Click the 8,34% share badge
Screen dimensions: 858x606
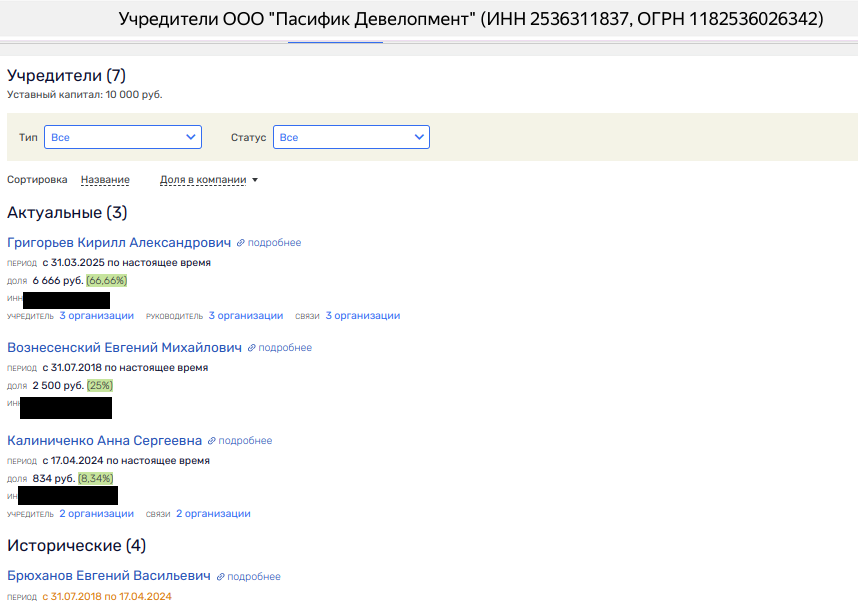(96, 479)
